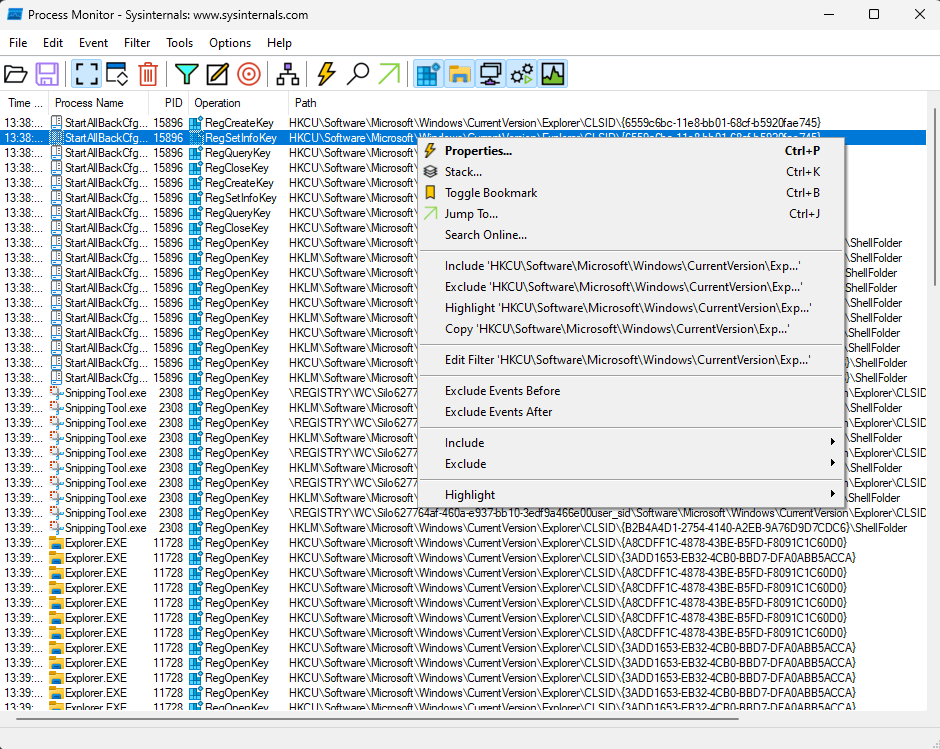This screenshot has height=749, width=940.
Task: Click the Clear (trash) toolbar icon
Action: pyautogui.click(x=147, y=74)
